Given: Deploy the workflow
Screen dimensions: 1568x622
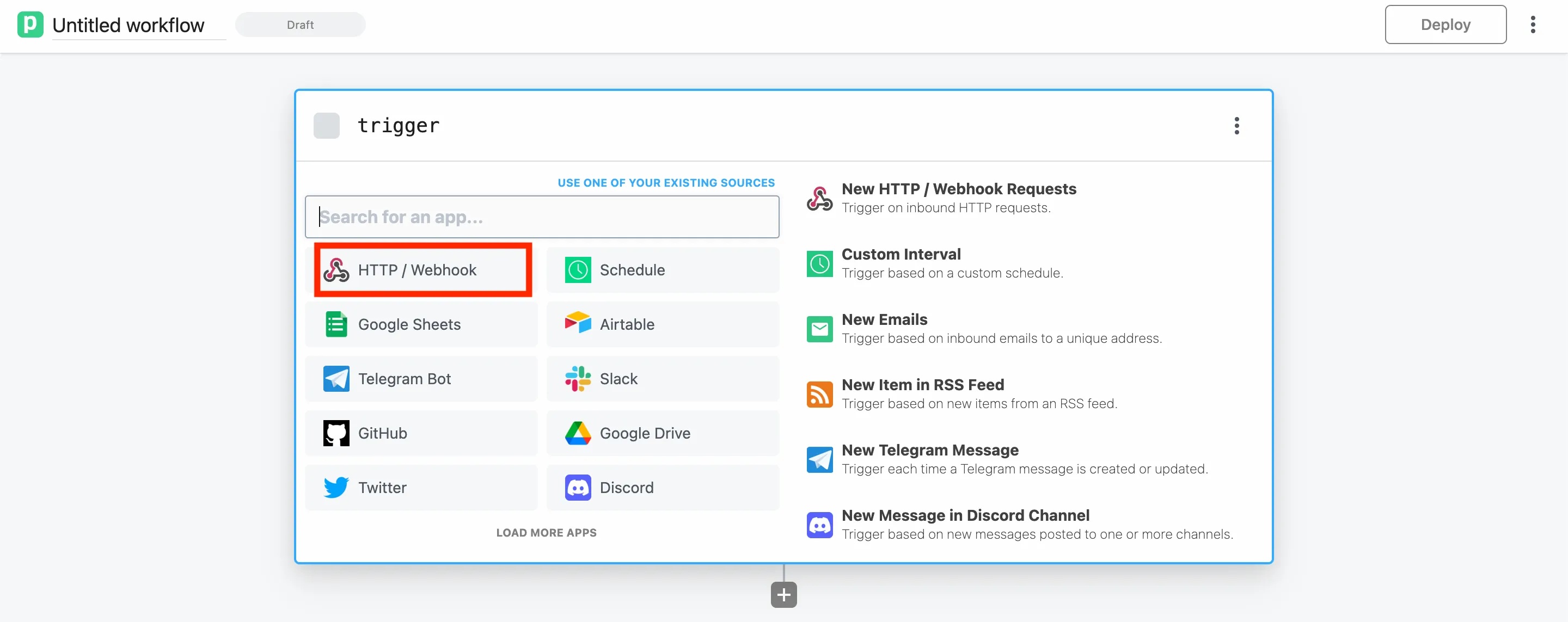Looking at the screenshot, I should (1445, 24).
